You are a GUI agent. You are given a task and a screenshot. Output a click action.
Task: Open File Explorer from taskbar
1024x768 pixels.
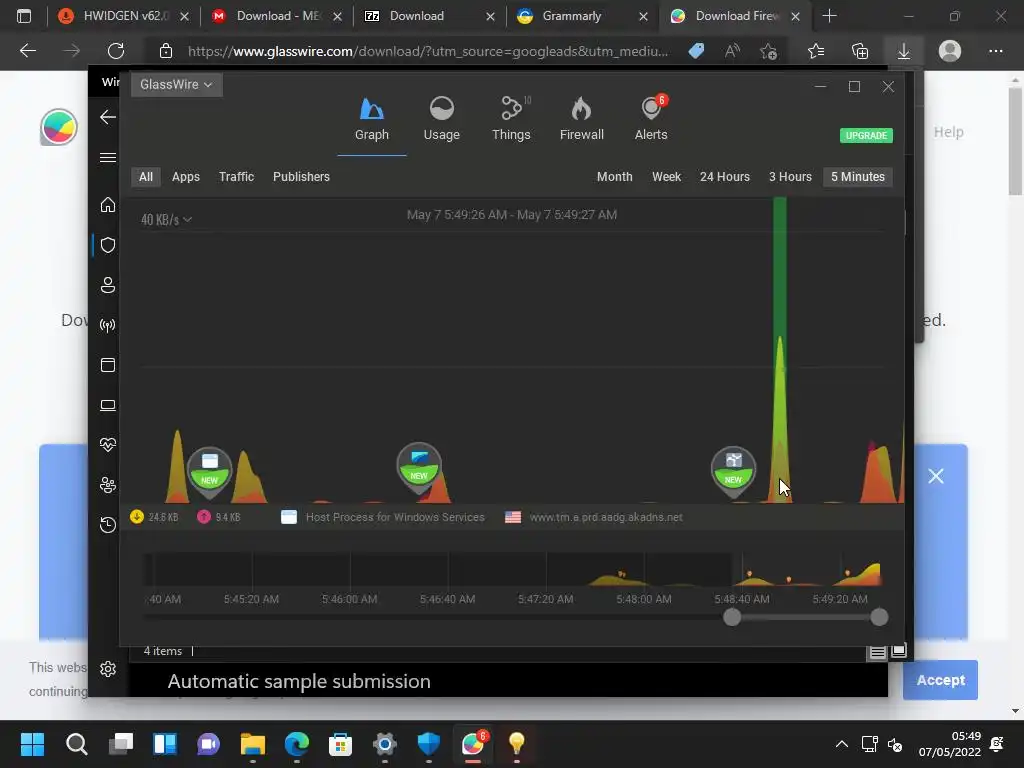coord(253,744)
